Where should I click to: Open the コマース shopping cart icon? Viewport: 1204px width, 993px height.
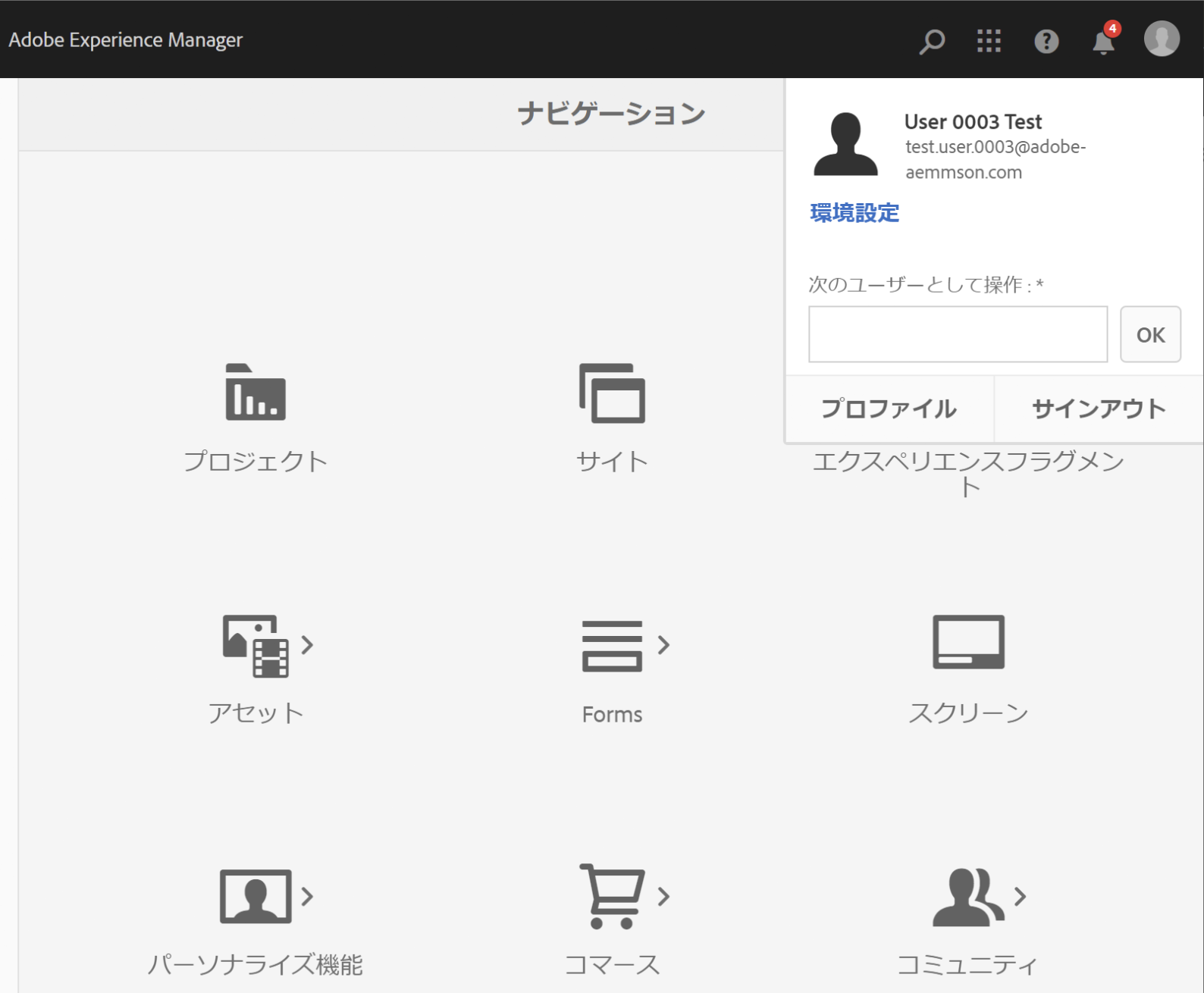pyautogui.click(x=612, y=896)
